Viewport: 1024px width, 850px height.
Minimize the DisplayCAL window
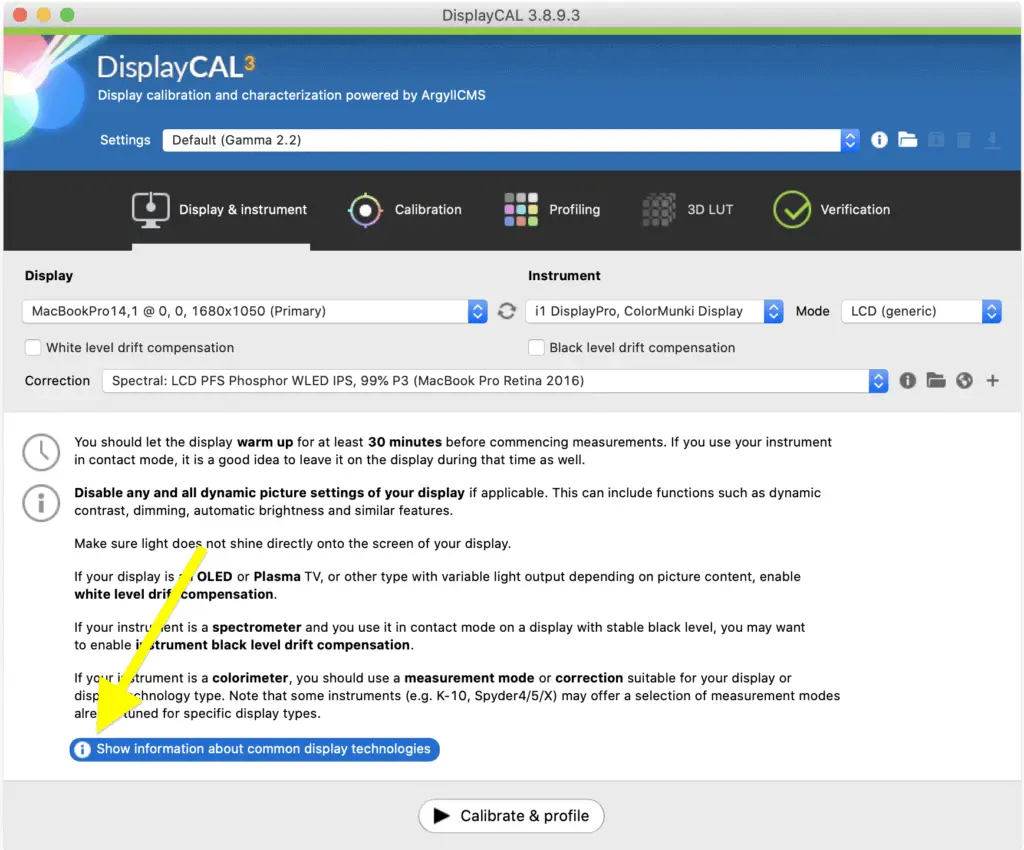point(44,15)
